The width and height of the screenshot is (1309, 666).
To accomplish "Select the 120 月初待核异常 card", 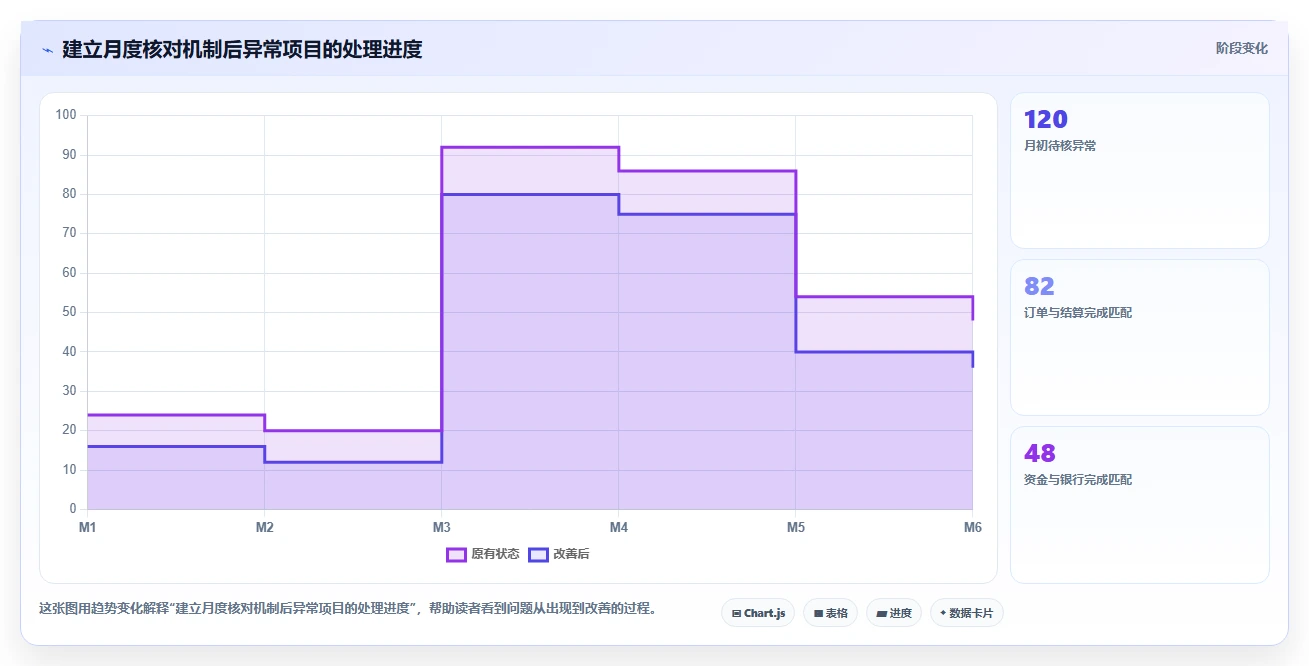I will (1139, 170).
